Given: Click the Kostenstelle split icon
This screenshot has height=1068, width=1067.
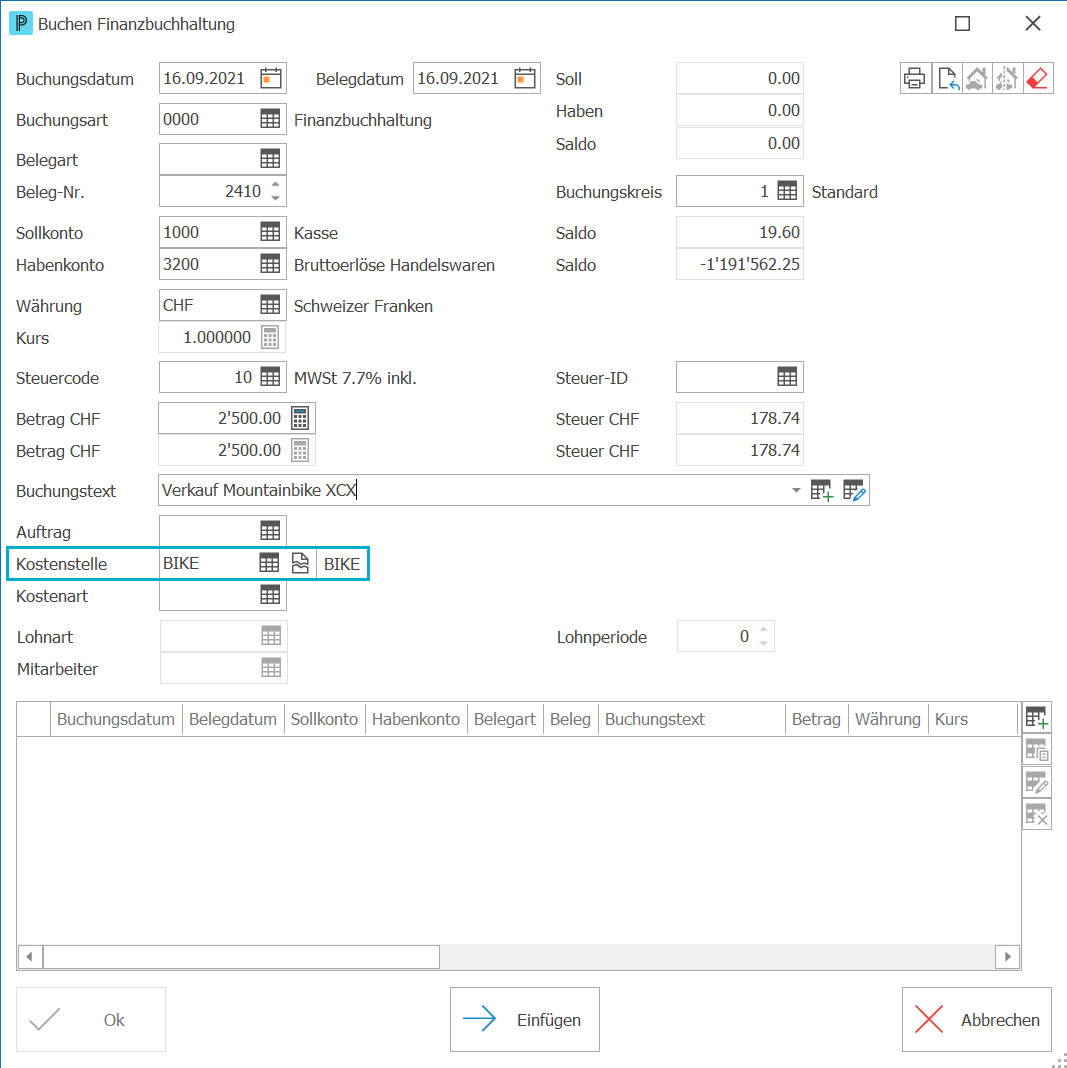Looking at the screenshot, I should (x=300, y=563).
